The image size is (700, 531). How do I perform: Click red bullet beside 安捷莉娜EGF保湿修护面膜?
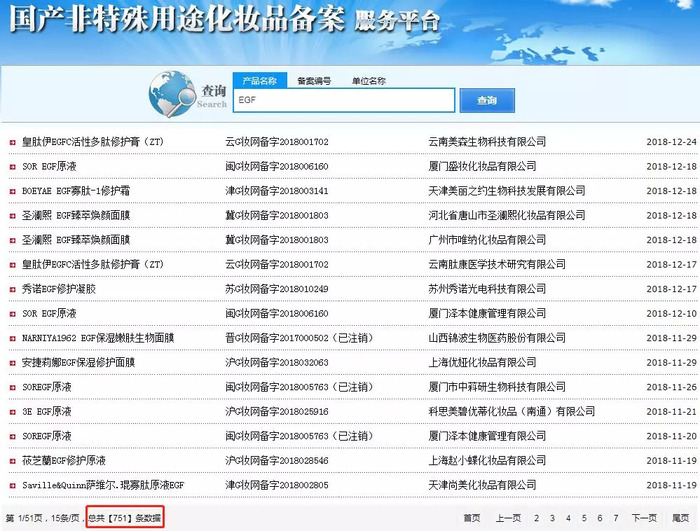click(x=12, y=364)
